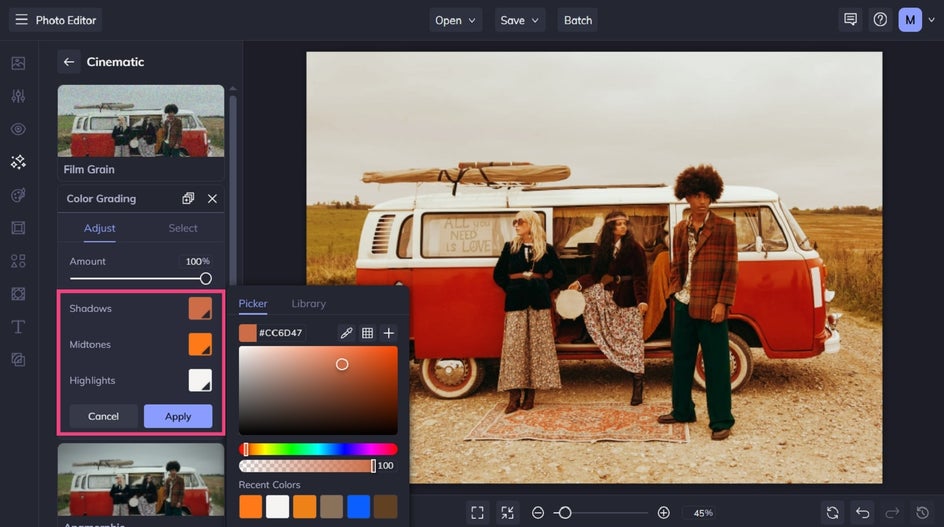
Task: Click the fit-to-screen icon in bottom bar
Action: (477, 513)
